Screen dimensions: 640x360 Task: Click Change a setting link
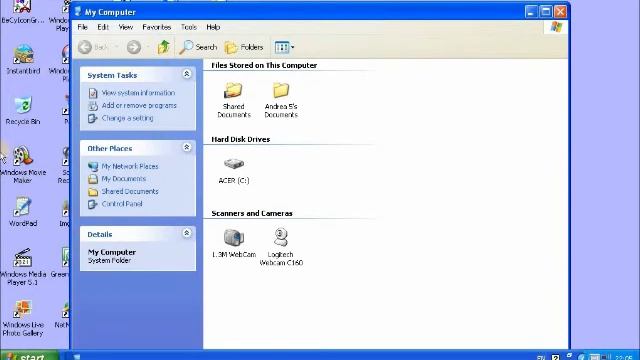pos(127,118)
